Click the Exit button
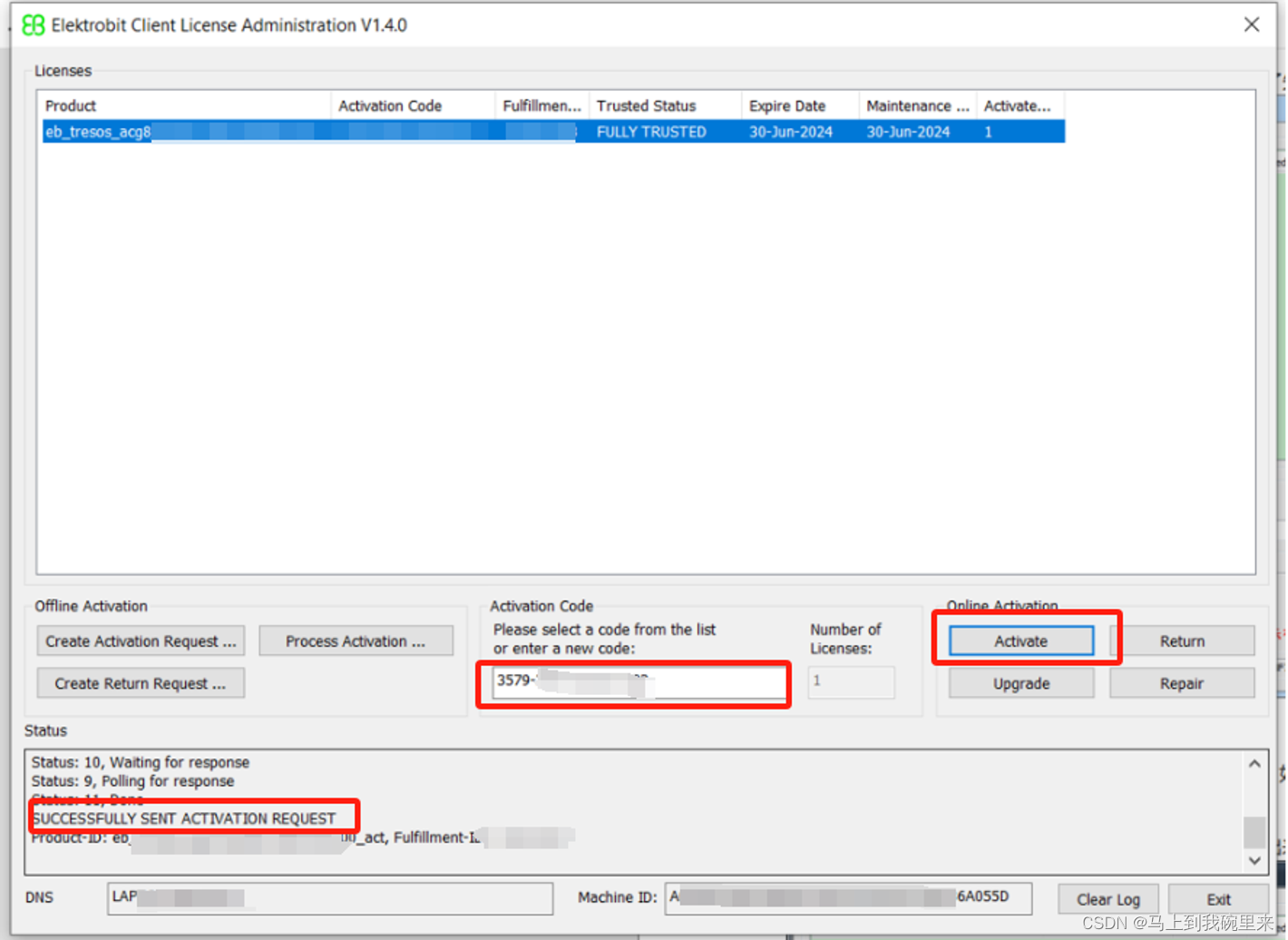 point(1218,899)
